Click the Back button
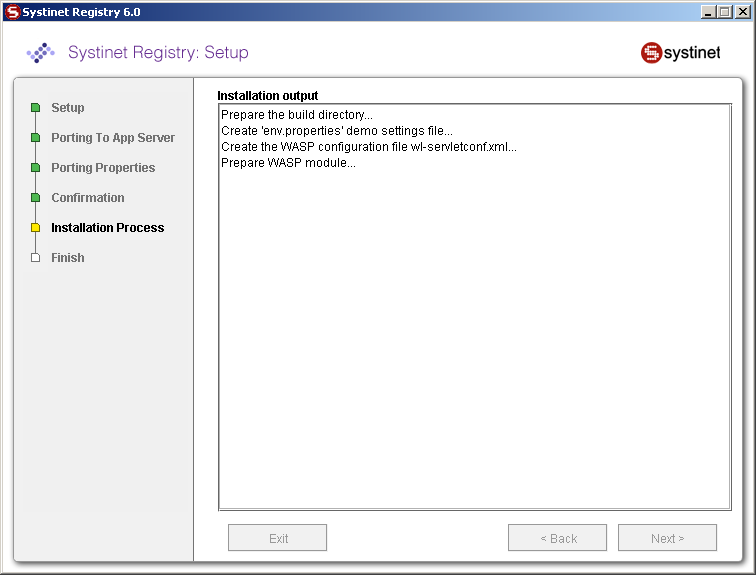The height and width of the screenshot is (575, 756). tap(557, 537)
